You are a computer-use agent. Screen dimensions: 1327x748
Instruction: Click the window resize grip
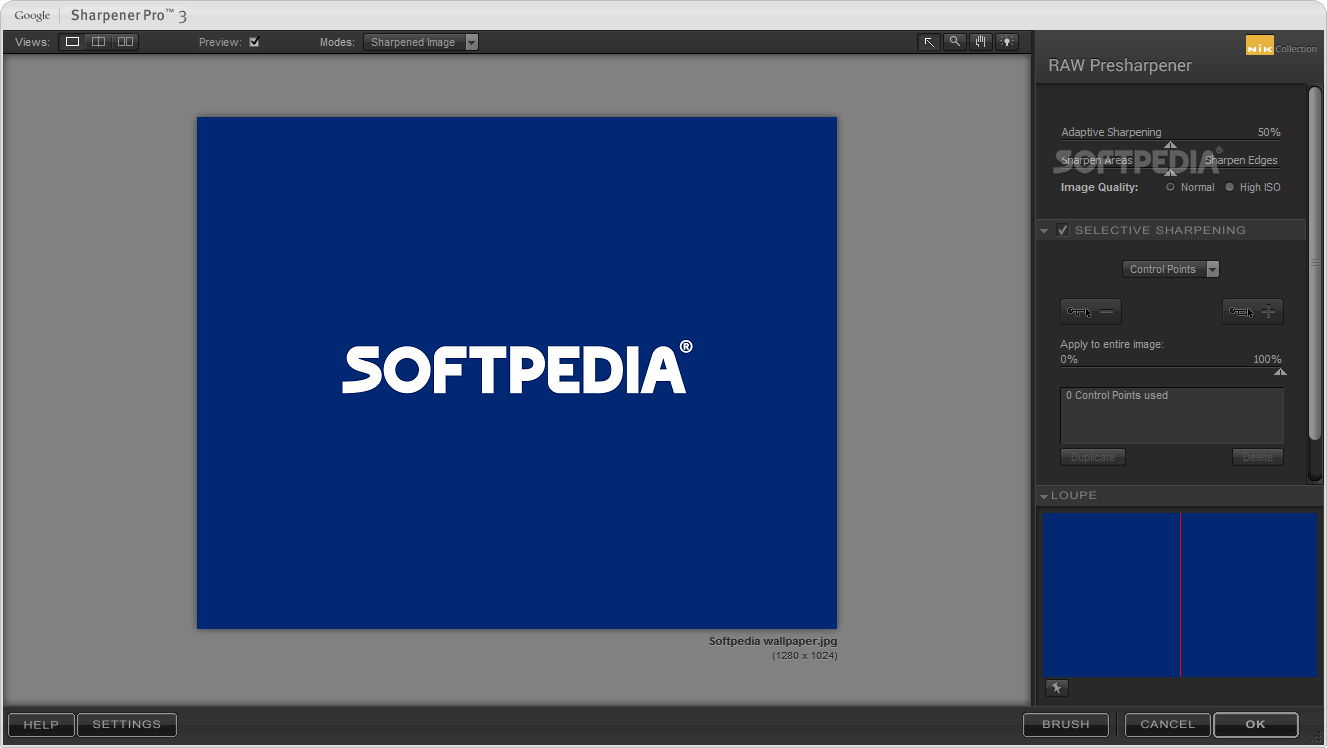[1316, 738]
